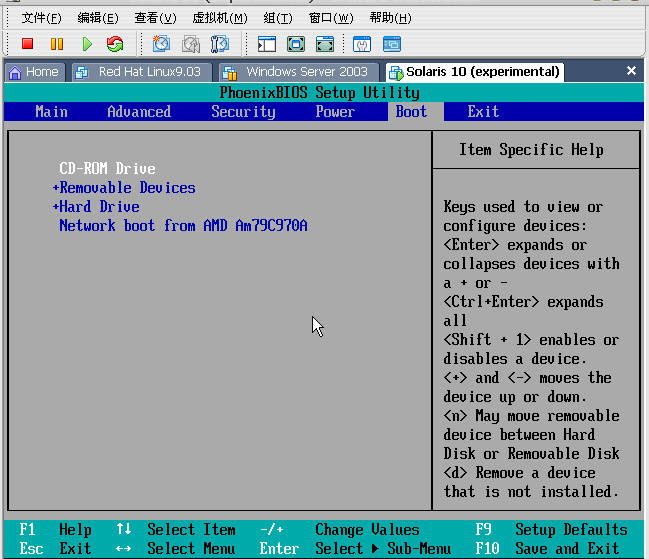Click the Console View toolbar icon

392,44
